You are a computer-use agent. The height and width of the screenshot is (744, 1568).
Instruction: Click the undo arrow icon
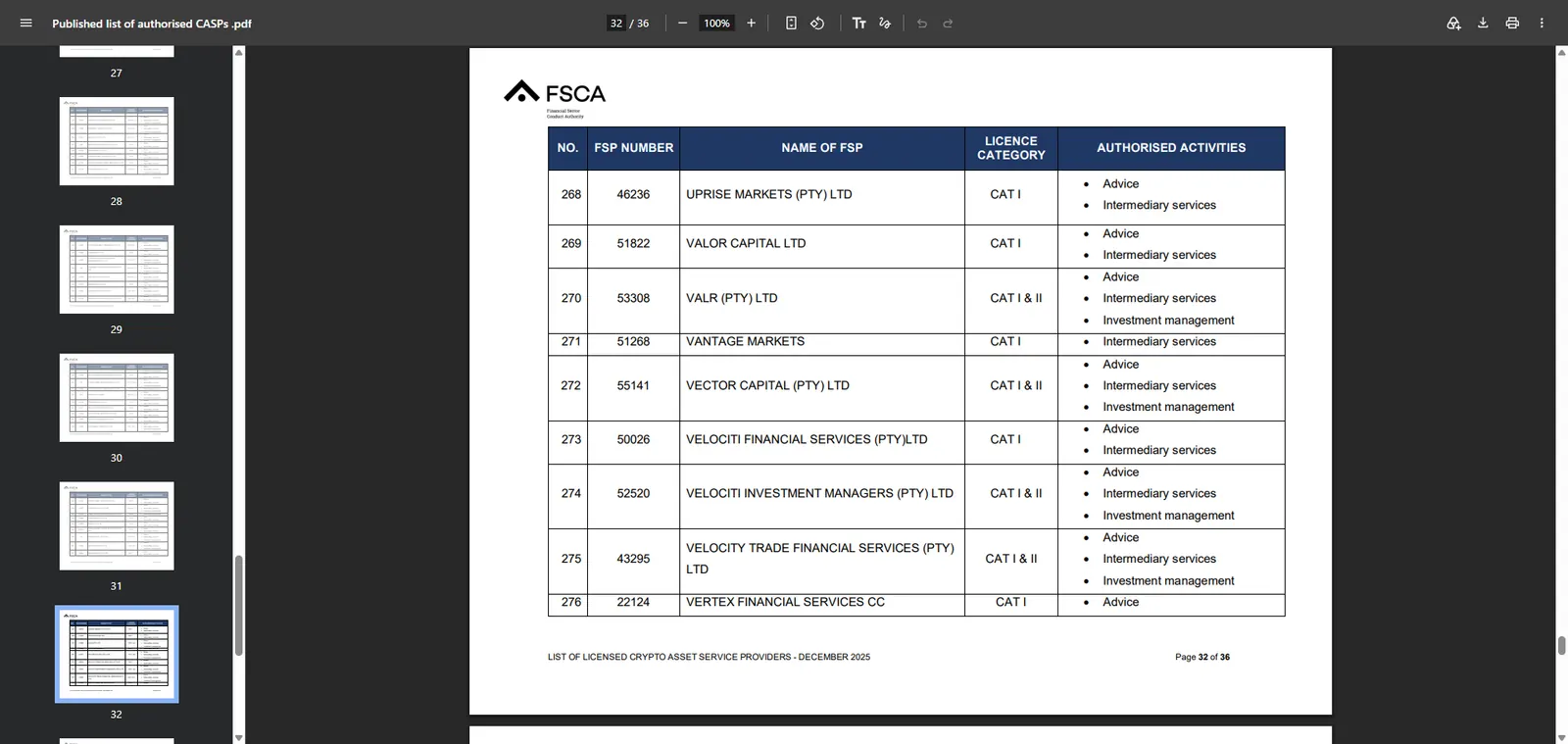(922, 24)
